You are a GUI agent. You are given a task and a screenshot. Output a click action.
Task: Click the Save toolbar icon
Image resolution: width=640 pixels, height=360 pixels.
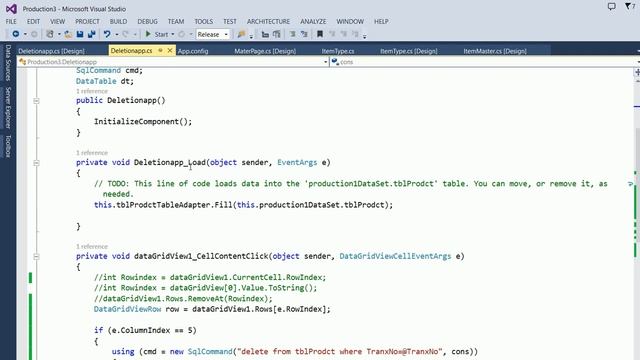coord(80,34)
